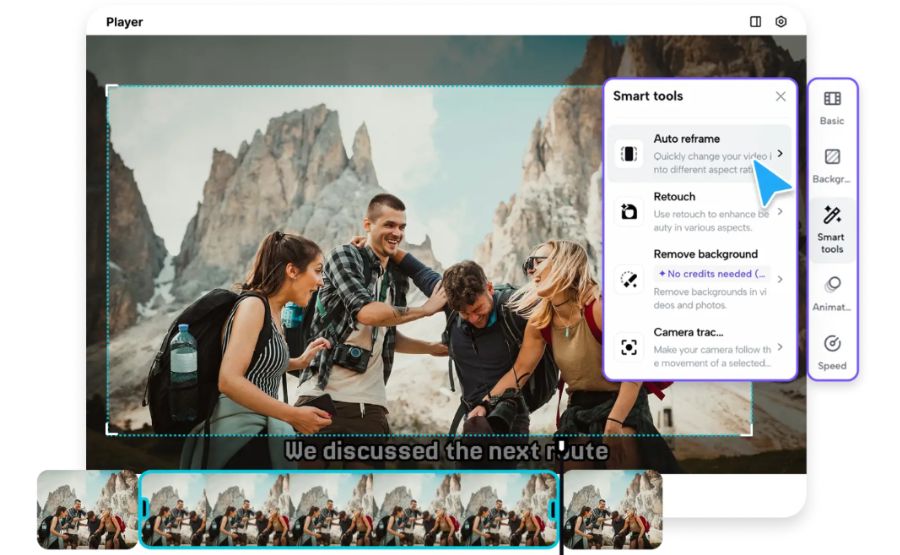Expand the Auto reframe option chevron

(780, 153)
